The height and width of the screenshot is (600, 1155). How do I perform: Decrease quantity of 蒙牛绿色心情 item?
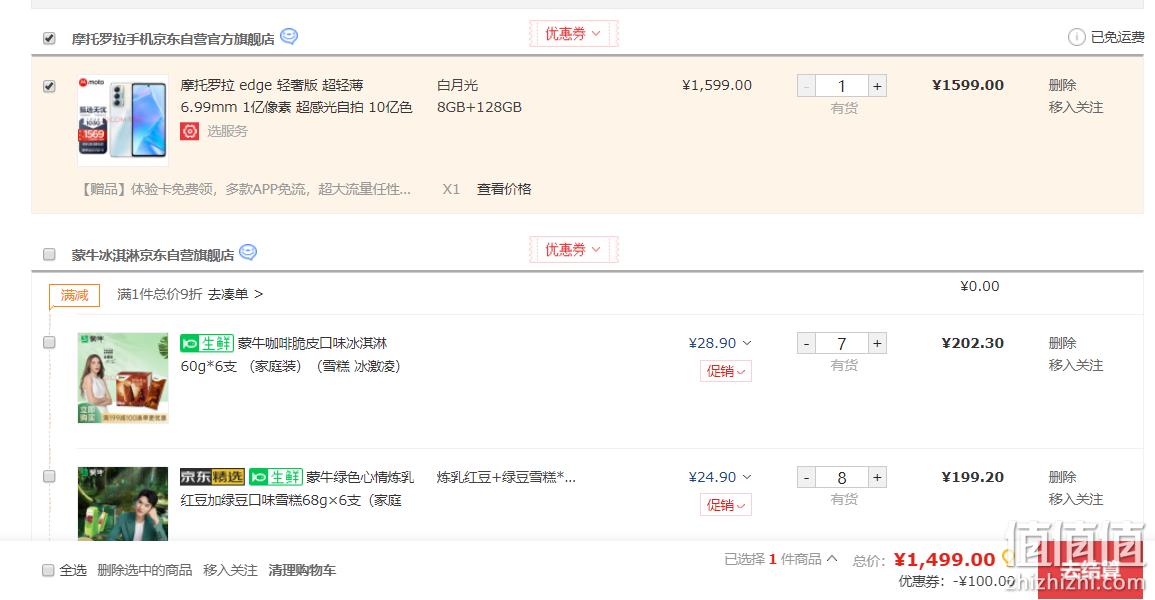807,477
